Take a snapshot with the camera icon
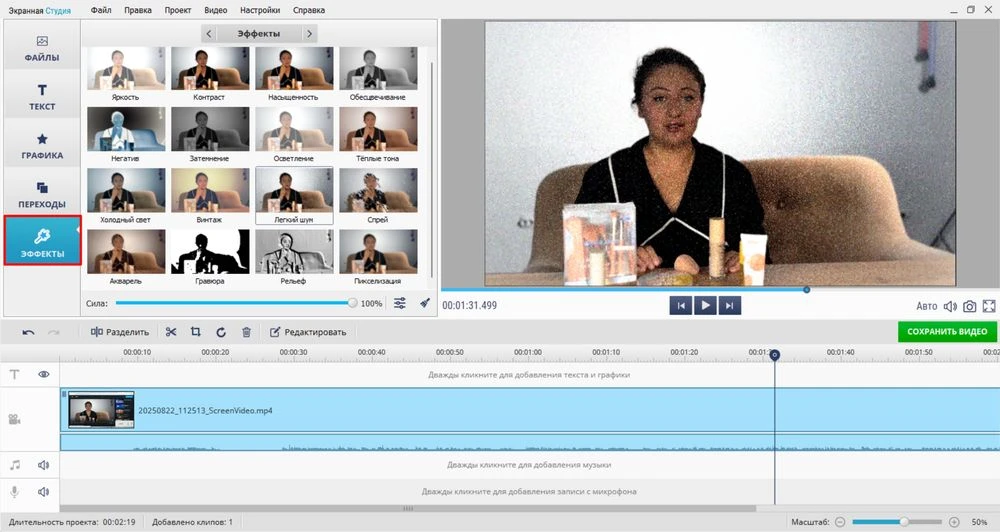 [x=969, y=306]
